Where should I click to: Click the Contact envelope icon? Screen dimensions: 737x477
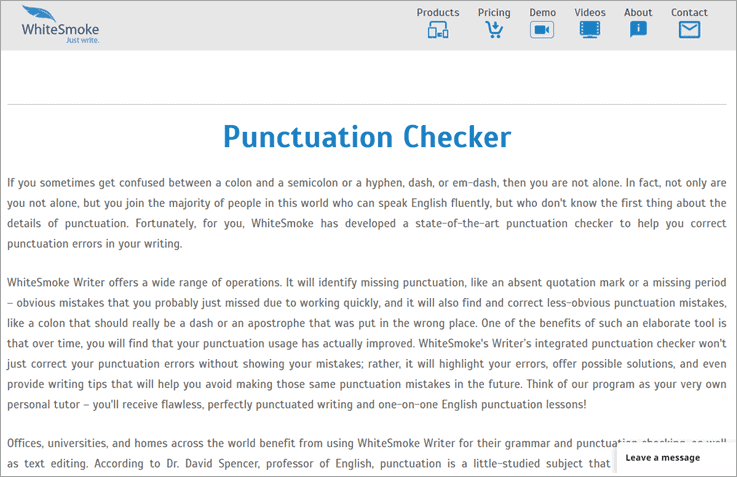click(x=689, y=30)
